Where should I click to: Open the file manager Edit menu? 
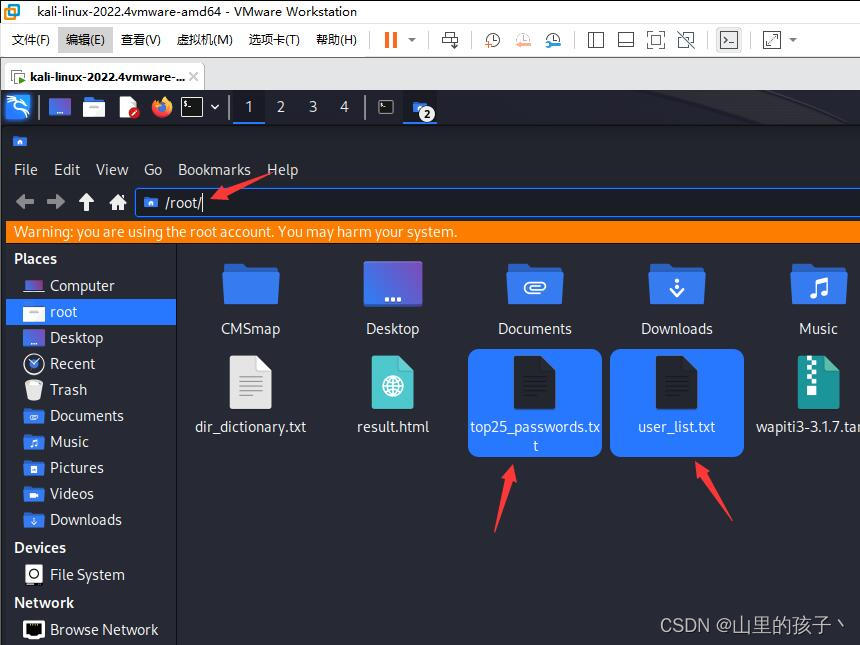click(x=67, y=170)
